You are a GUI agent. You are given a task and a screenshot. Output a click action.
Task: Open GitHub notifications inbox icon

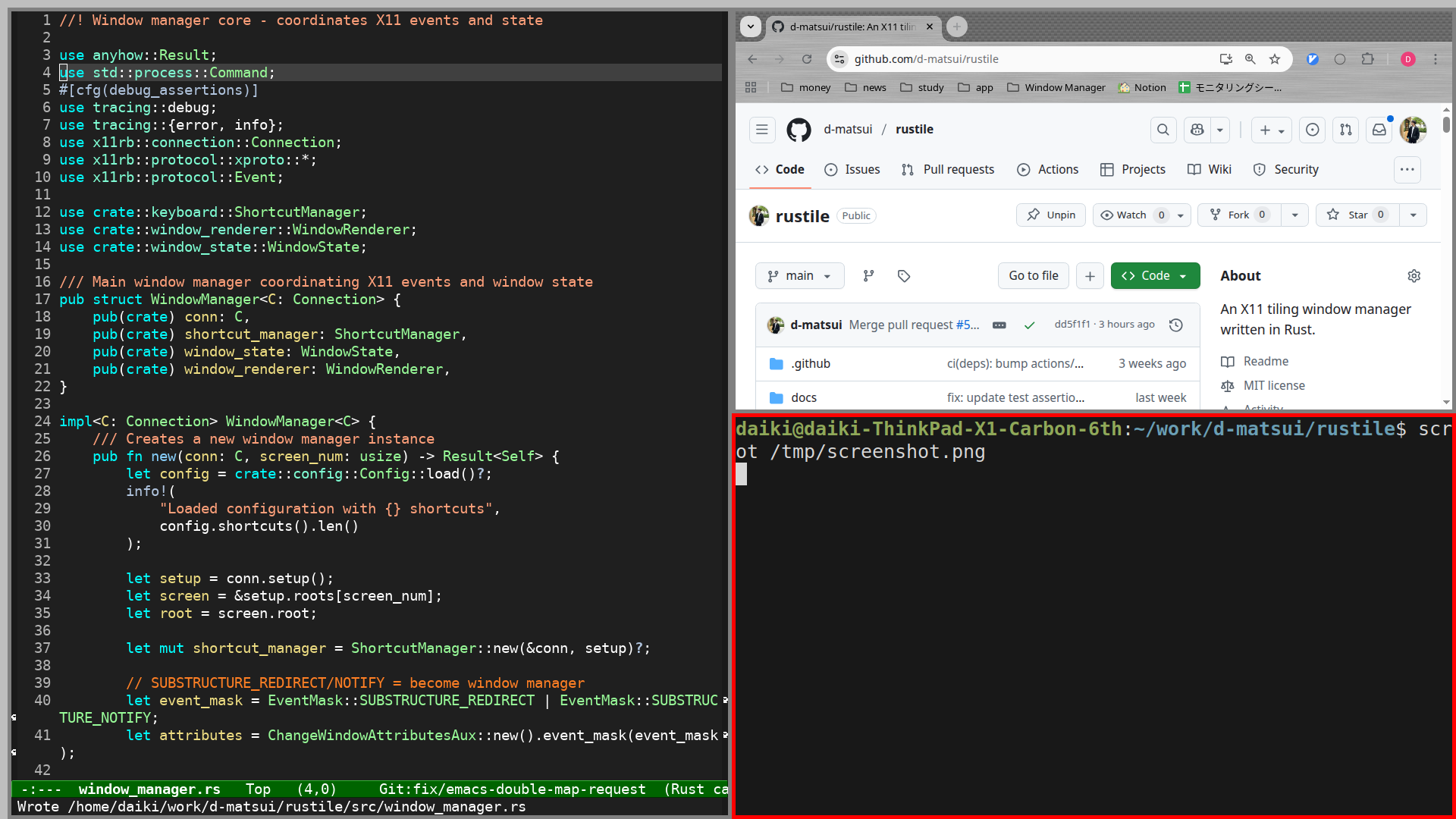(x=1379, y=130)
